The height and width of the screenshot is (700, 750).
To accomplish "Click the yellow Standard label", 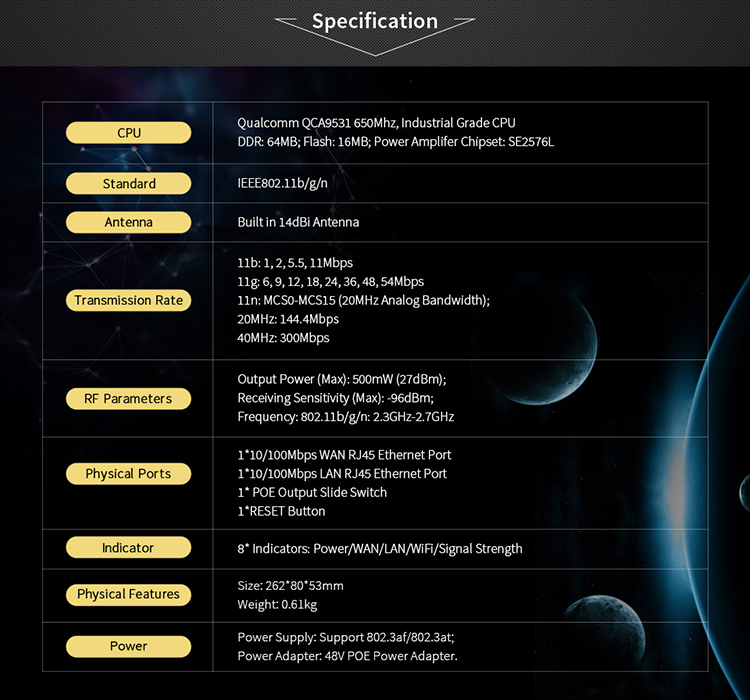I will 129,184.
